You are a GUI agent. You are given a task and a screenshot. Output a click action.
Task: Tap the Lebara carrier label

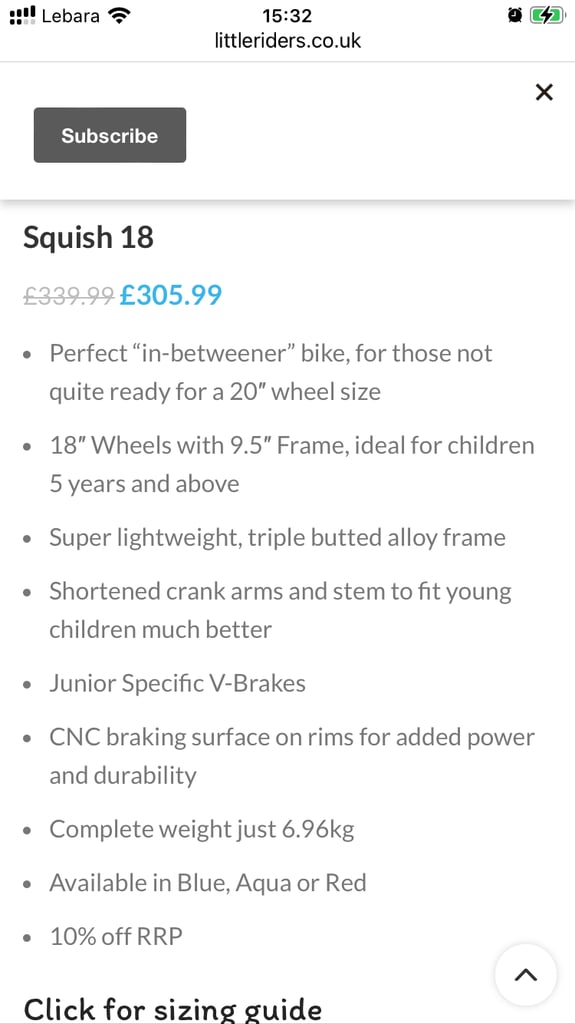coord(71,16)
